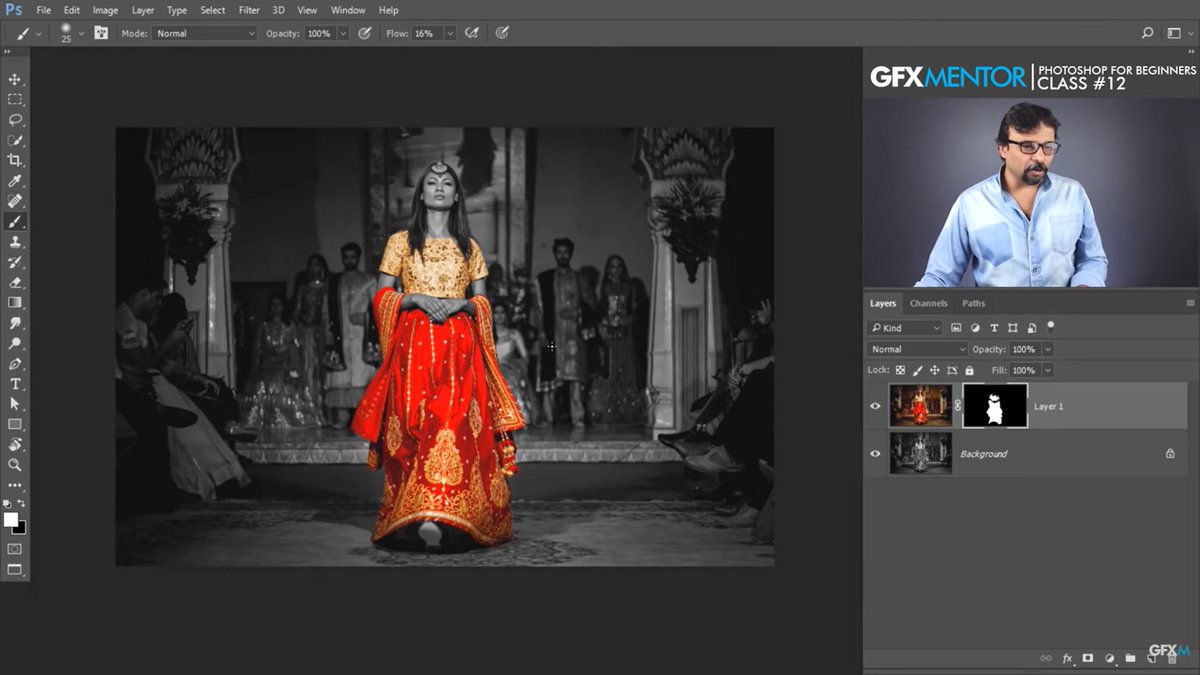1200x675 pixels.
Task: Expand the Flow slider arrow
Action: (450, 33)
